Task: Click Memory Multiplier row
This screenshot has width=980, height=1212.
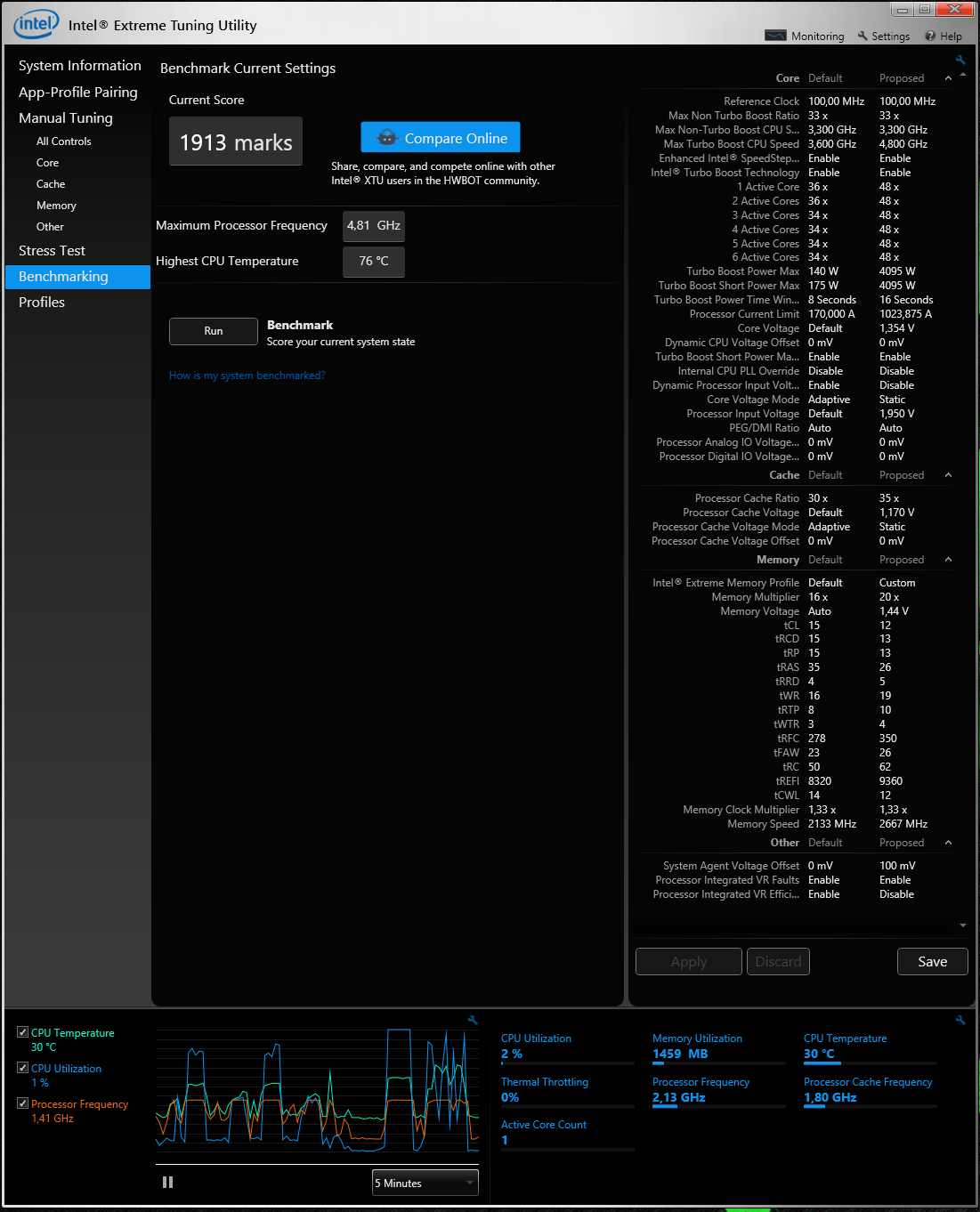Action: 795,597
